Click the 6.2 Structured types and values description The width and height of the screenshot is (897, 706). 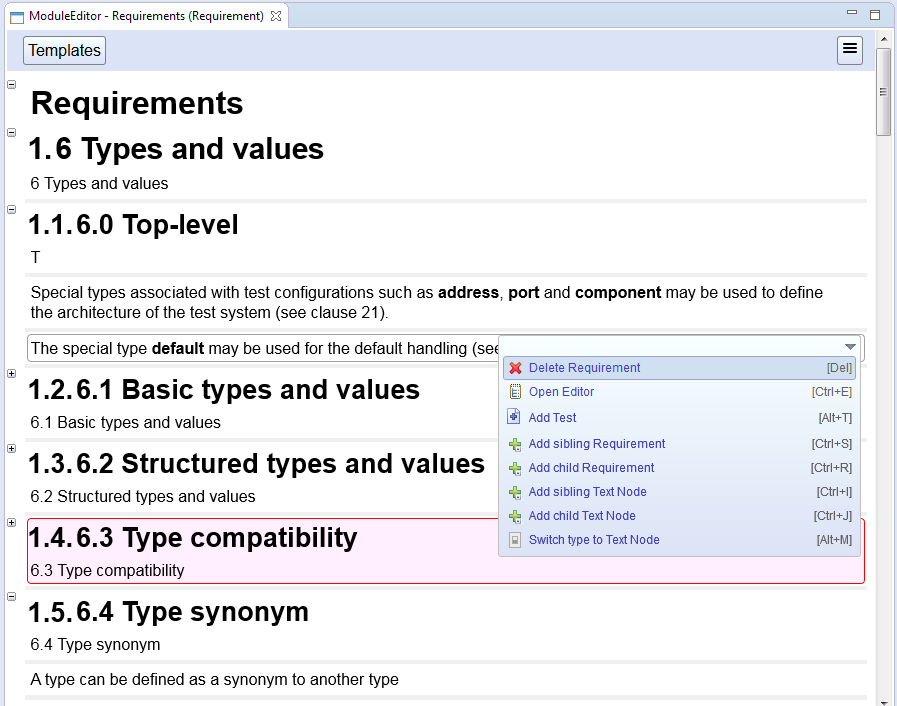pyautogui.click(x=142, y=497)
